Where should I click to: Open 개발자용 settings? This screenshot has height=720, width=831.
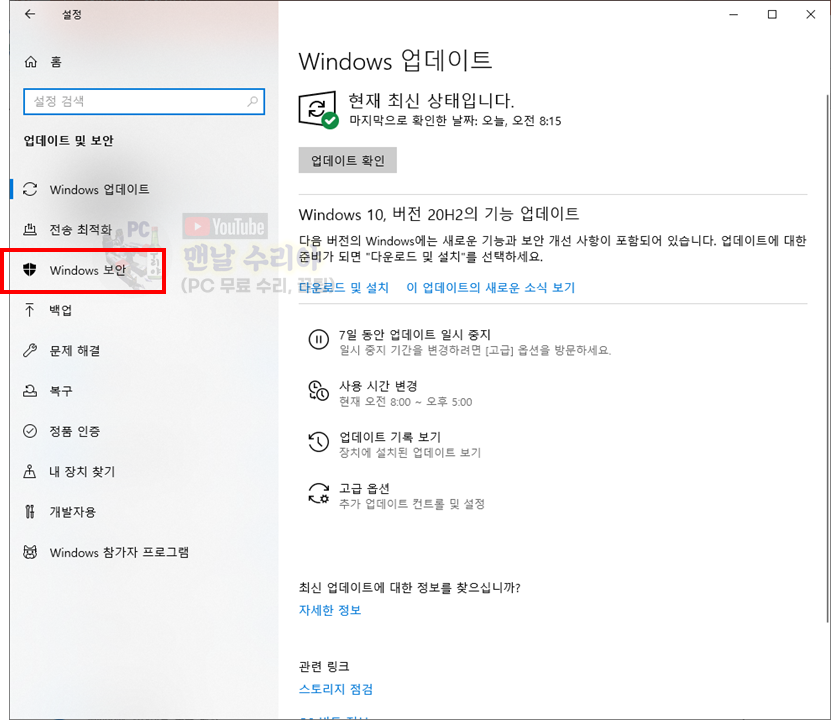click(x=73, y=512)
